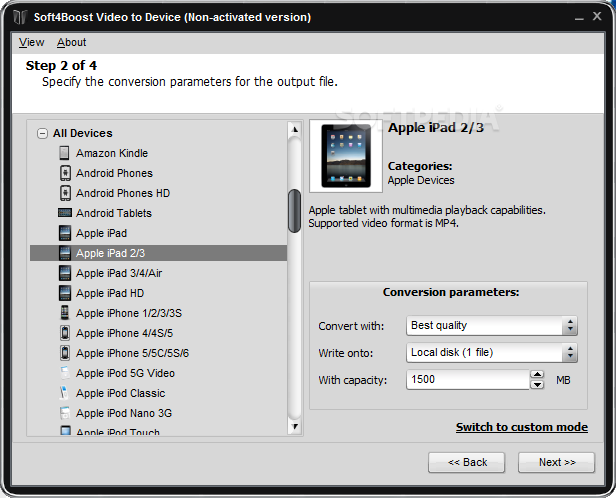Select Apple iPhone 4/4S/5 in list
616x498 pixels.
tap(125, 333)
